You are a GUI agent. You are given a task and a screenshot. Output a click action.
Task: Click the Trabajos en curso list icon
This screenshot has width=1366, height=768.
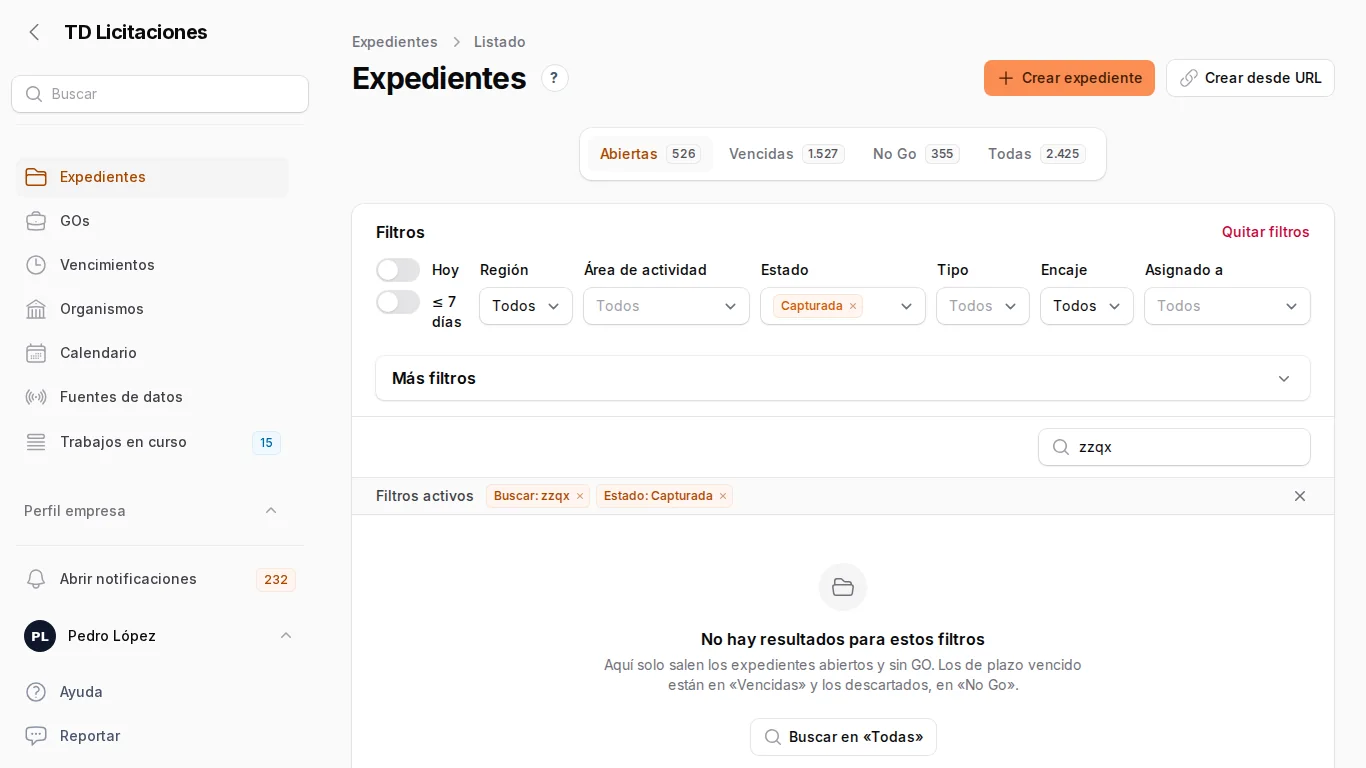[36, 442]
